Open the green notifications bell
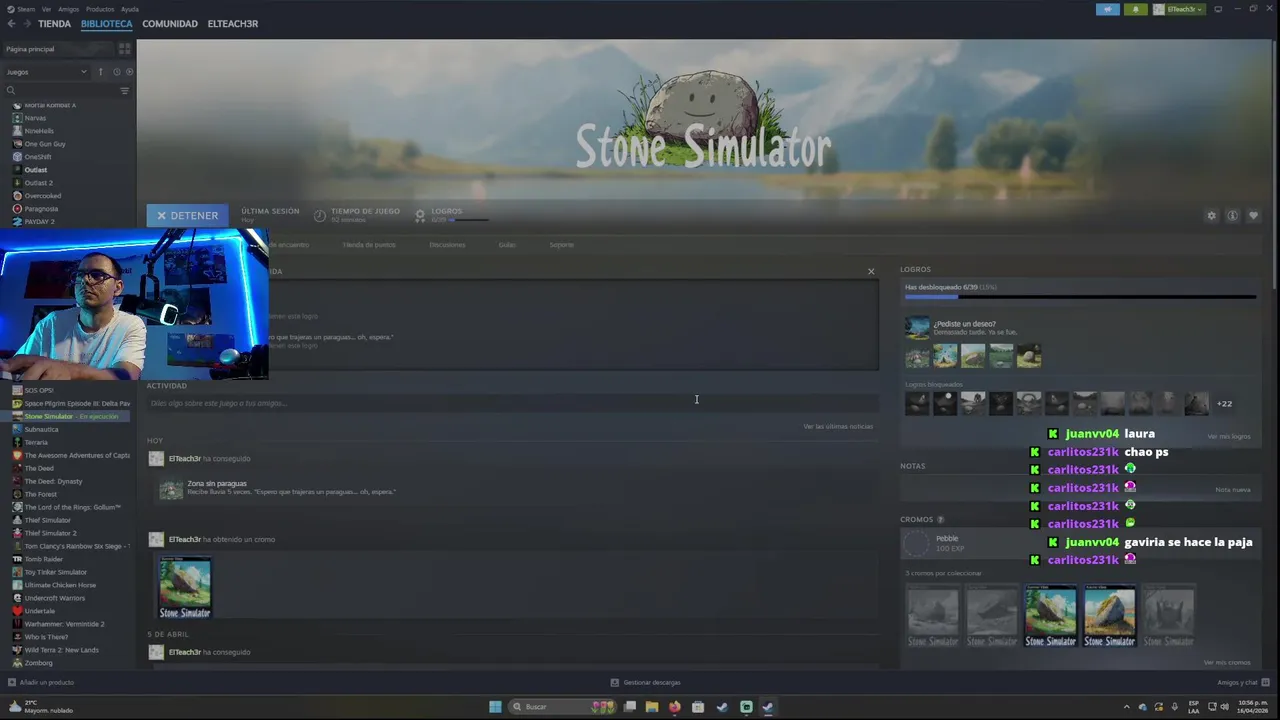 click(x=1135, y=9)
